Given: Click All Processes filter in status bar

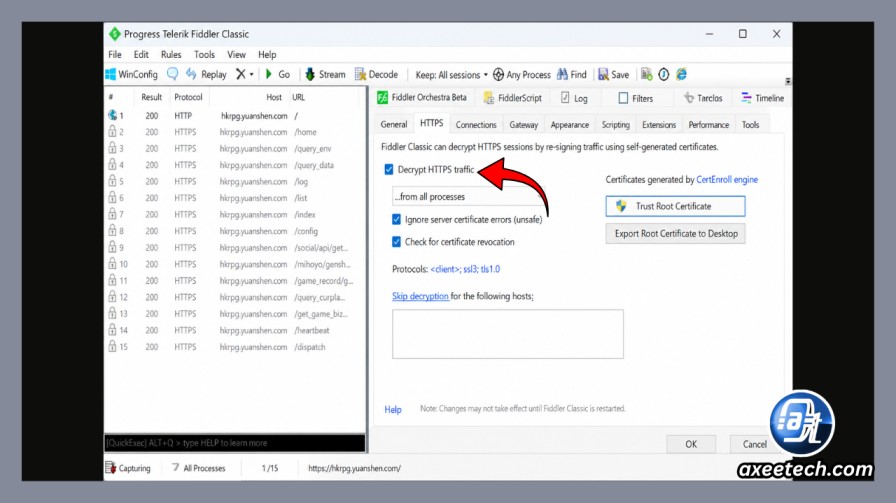Looking at the screenshot, I should [x=198, y=468].
